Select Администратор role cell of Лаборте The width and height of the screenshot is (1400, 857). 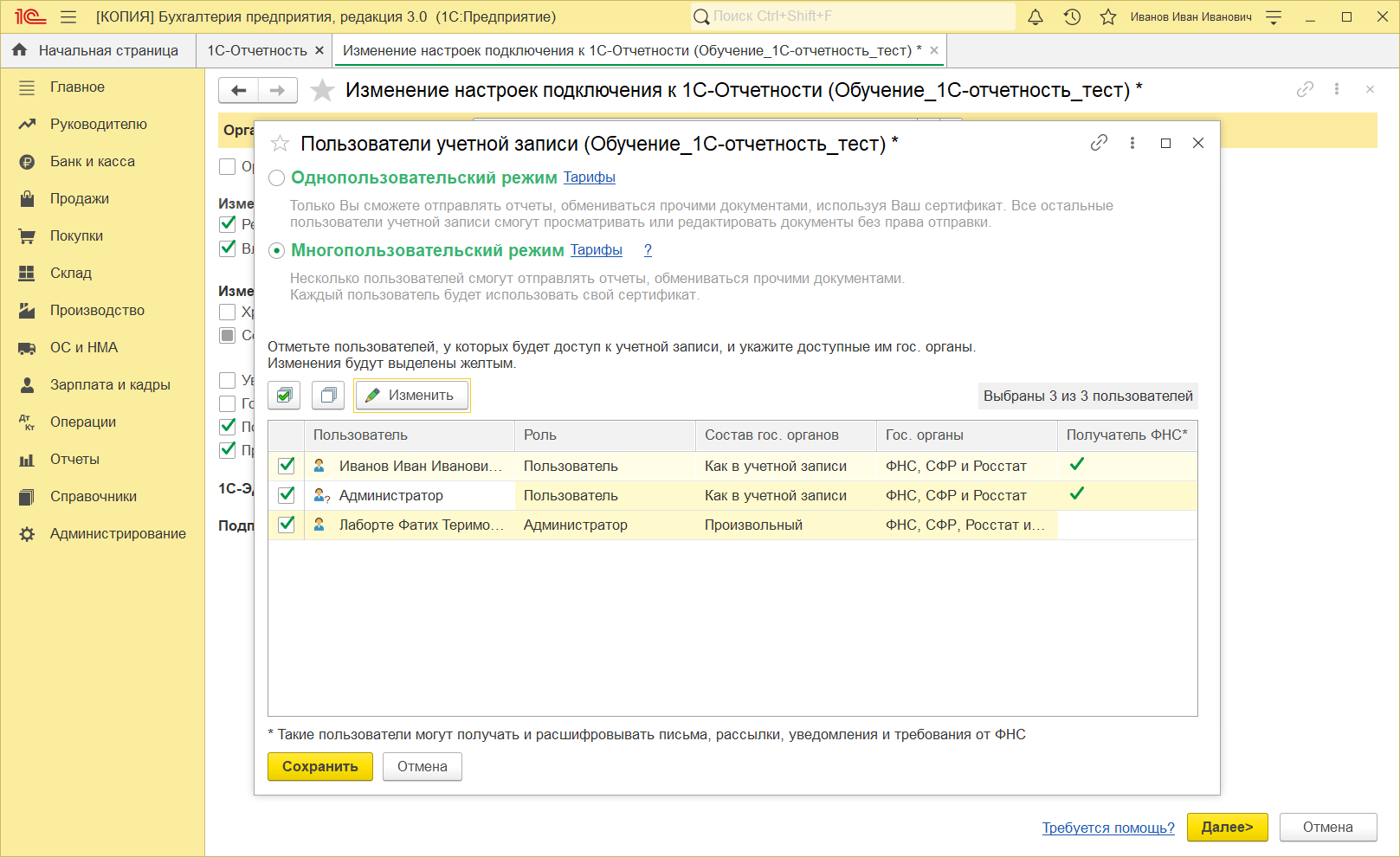(605, 525)
